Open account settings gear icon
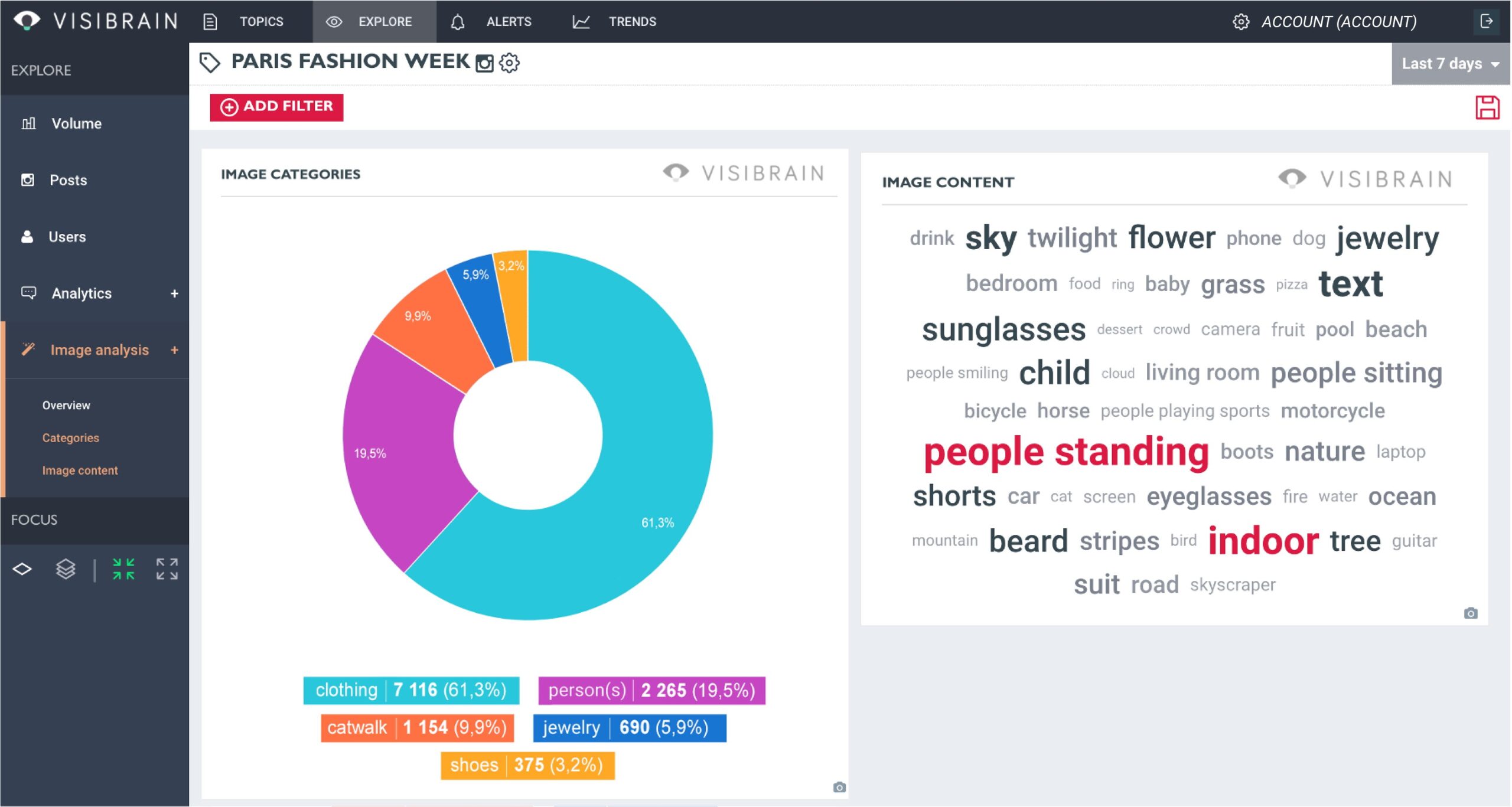This screenshot has height=807, width=1512. [x=1241, y=22]
